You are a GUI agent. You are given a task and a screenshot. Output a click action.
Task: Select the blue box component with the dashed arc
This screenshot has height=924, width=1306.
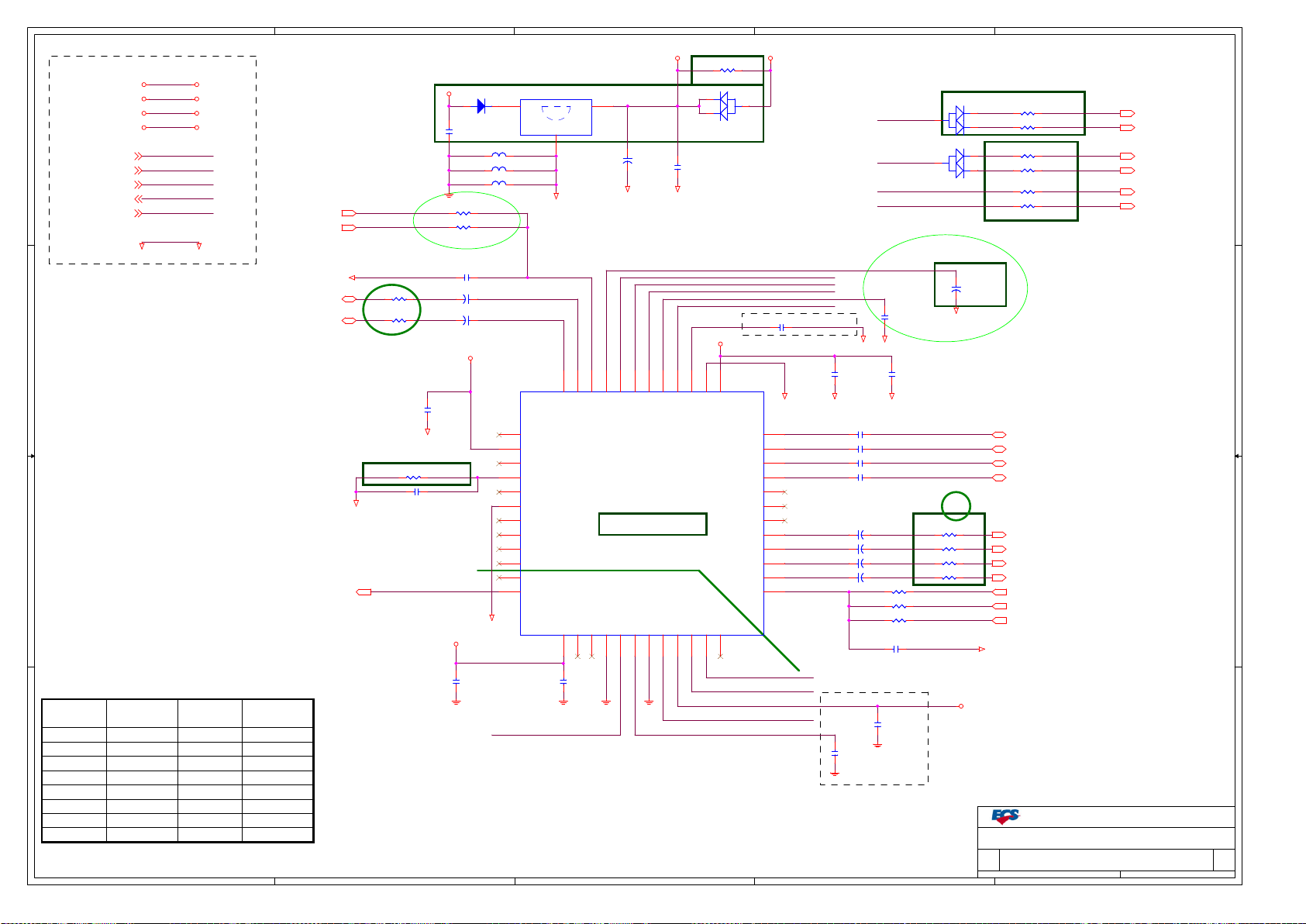(x=556, y=117)
